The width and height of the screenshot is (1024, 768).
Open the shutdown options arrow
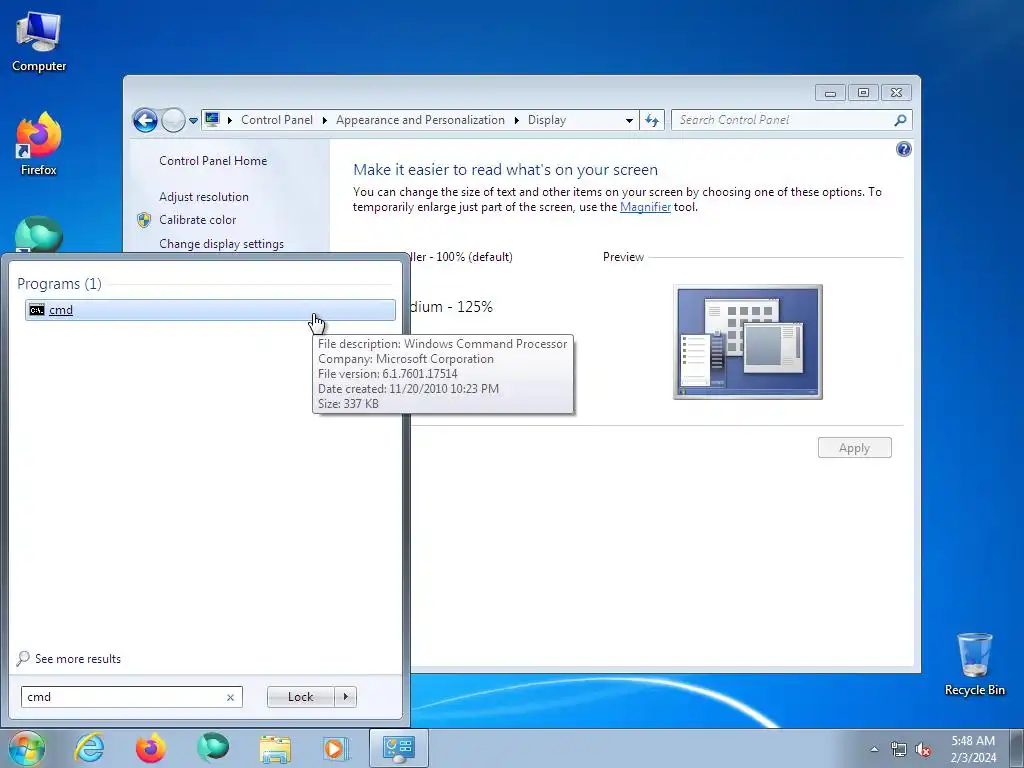coord(345,697)
